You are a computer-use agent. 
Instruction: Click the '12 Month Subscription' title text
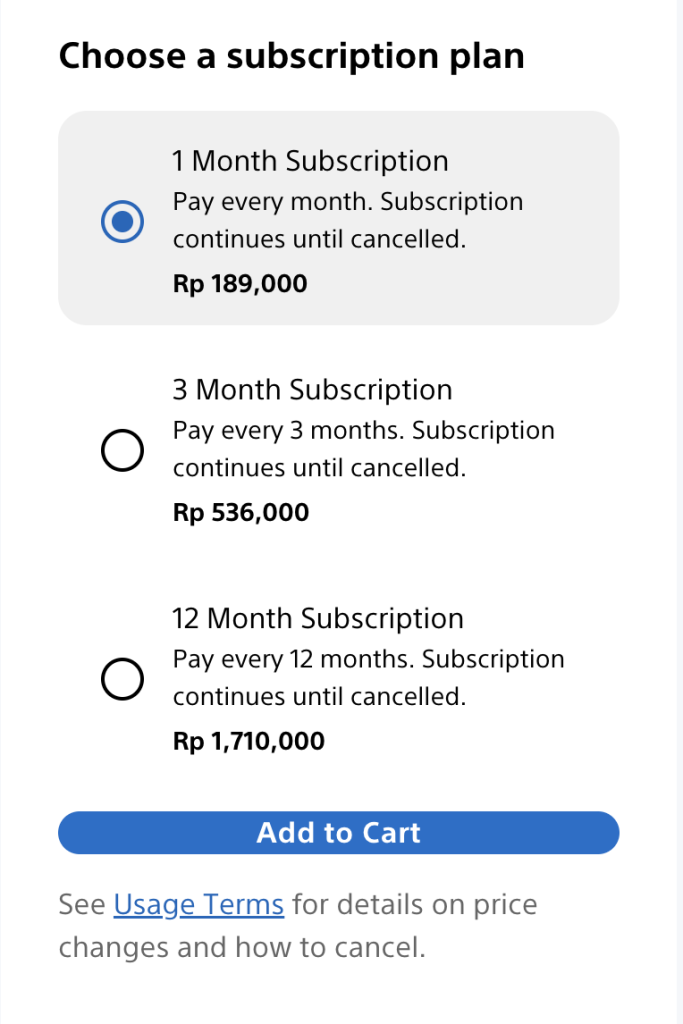[x=318, y=618]
